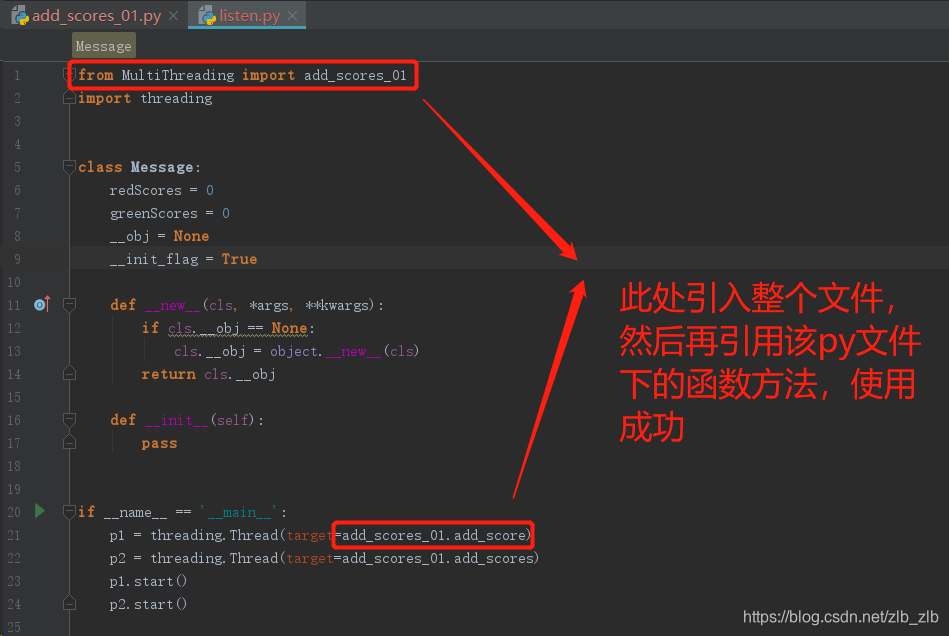Place the cursor on the True value at line 9
This screenshot has height=636, width=949.
pos(239,258)
